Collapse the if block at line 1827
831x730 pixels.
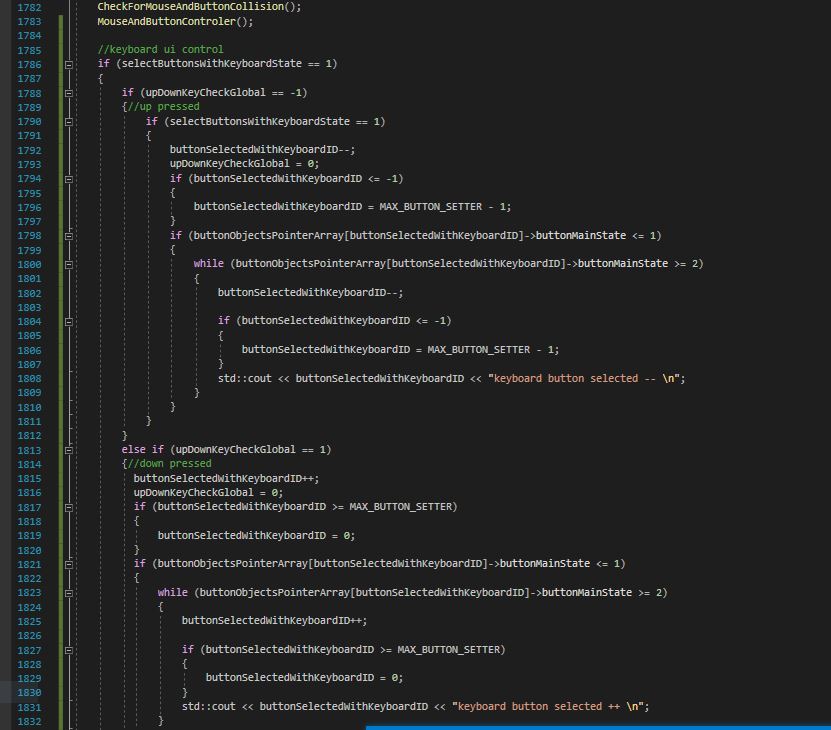[x=69, y=650]
